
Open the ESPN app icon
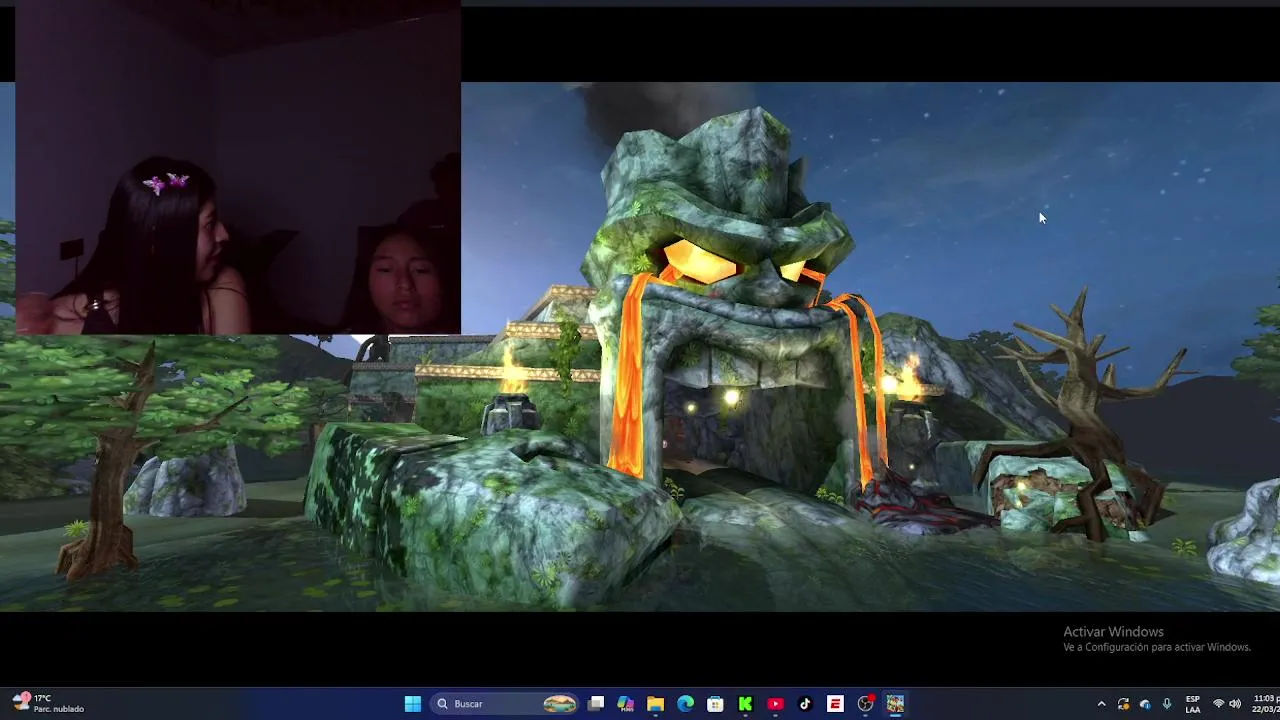click(x=835, y=704)
